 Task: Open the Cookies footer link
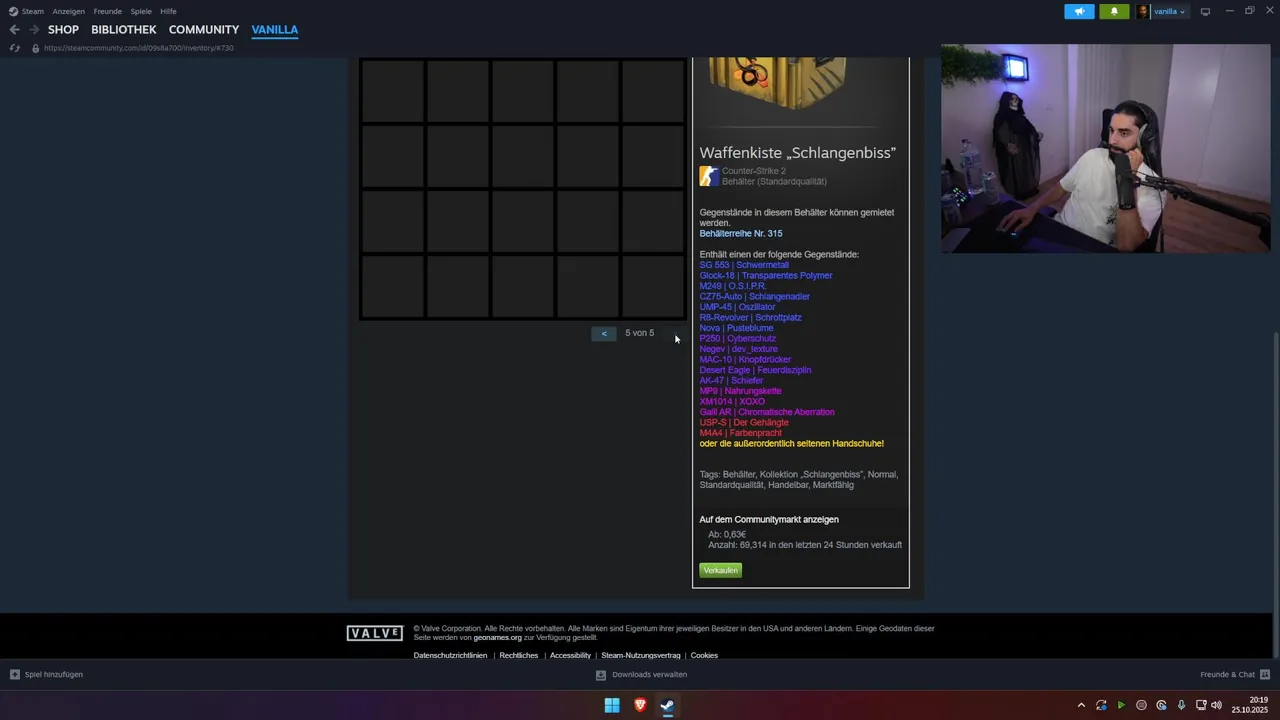pos(704,656)
